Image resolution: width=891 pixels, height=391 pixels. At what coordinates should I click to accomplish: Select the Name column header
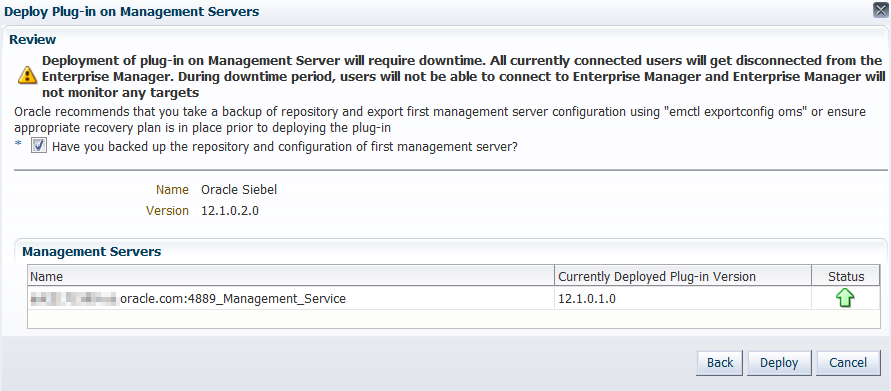[291, 277]
